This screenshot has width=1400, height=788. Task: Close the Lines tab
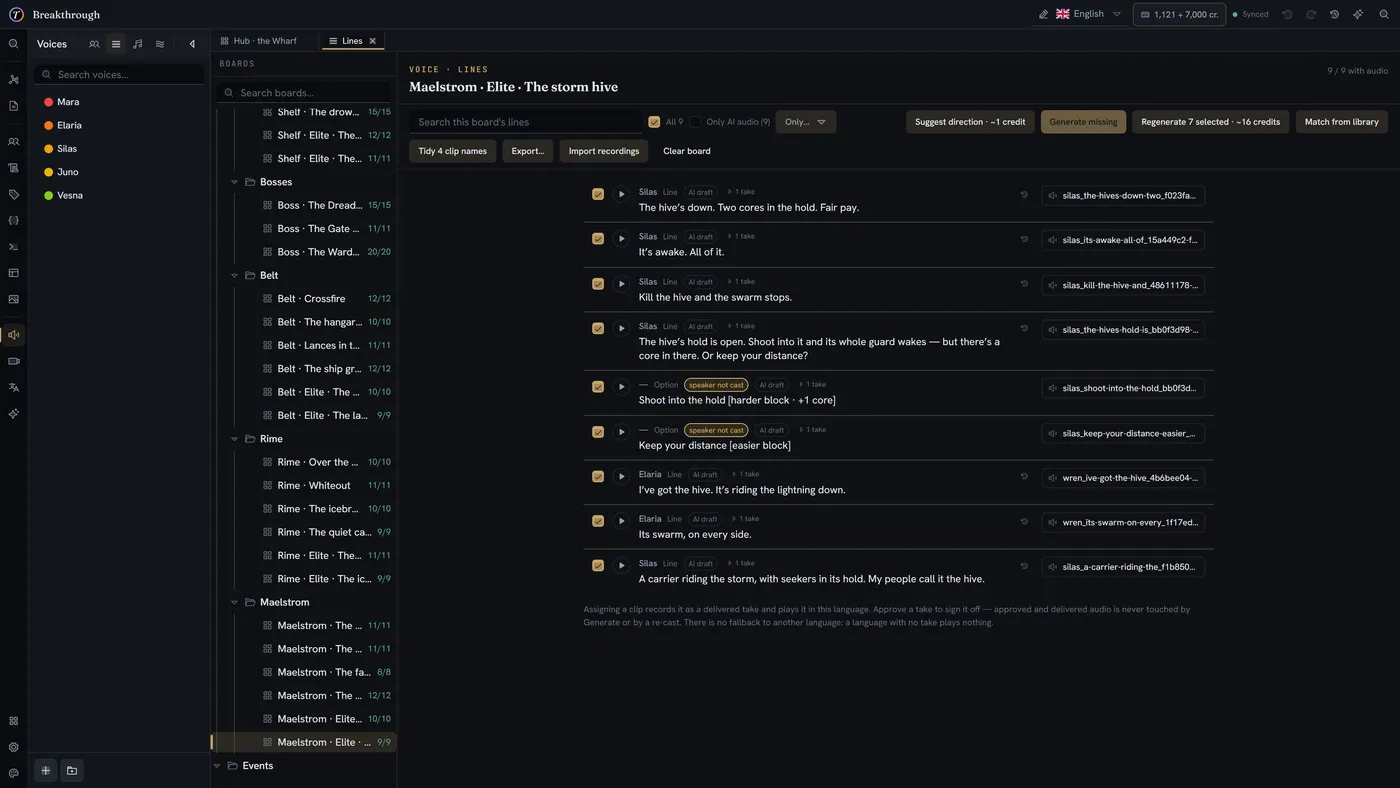(373, 41)
